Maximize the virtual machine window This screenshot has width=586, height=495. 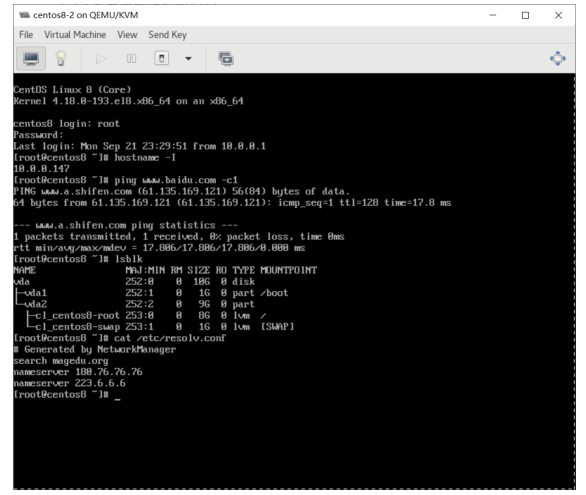525,15
